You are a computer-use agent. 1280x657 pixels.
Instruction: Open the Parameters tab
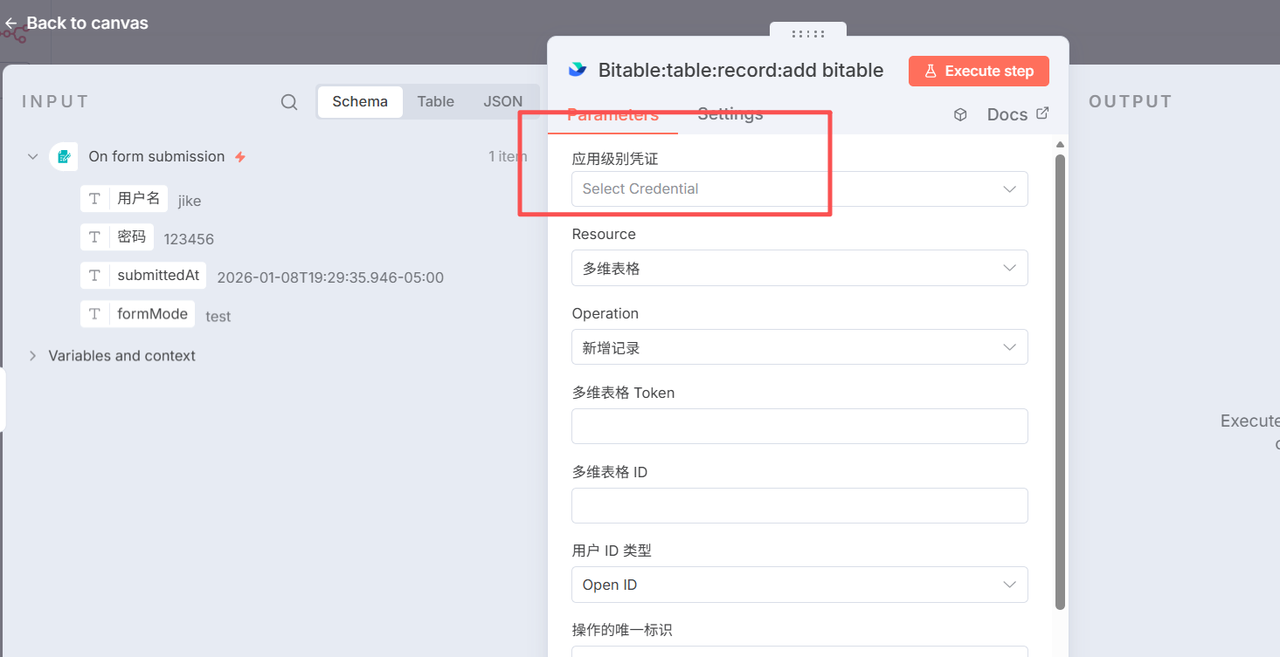(x=613, y=115)
